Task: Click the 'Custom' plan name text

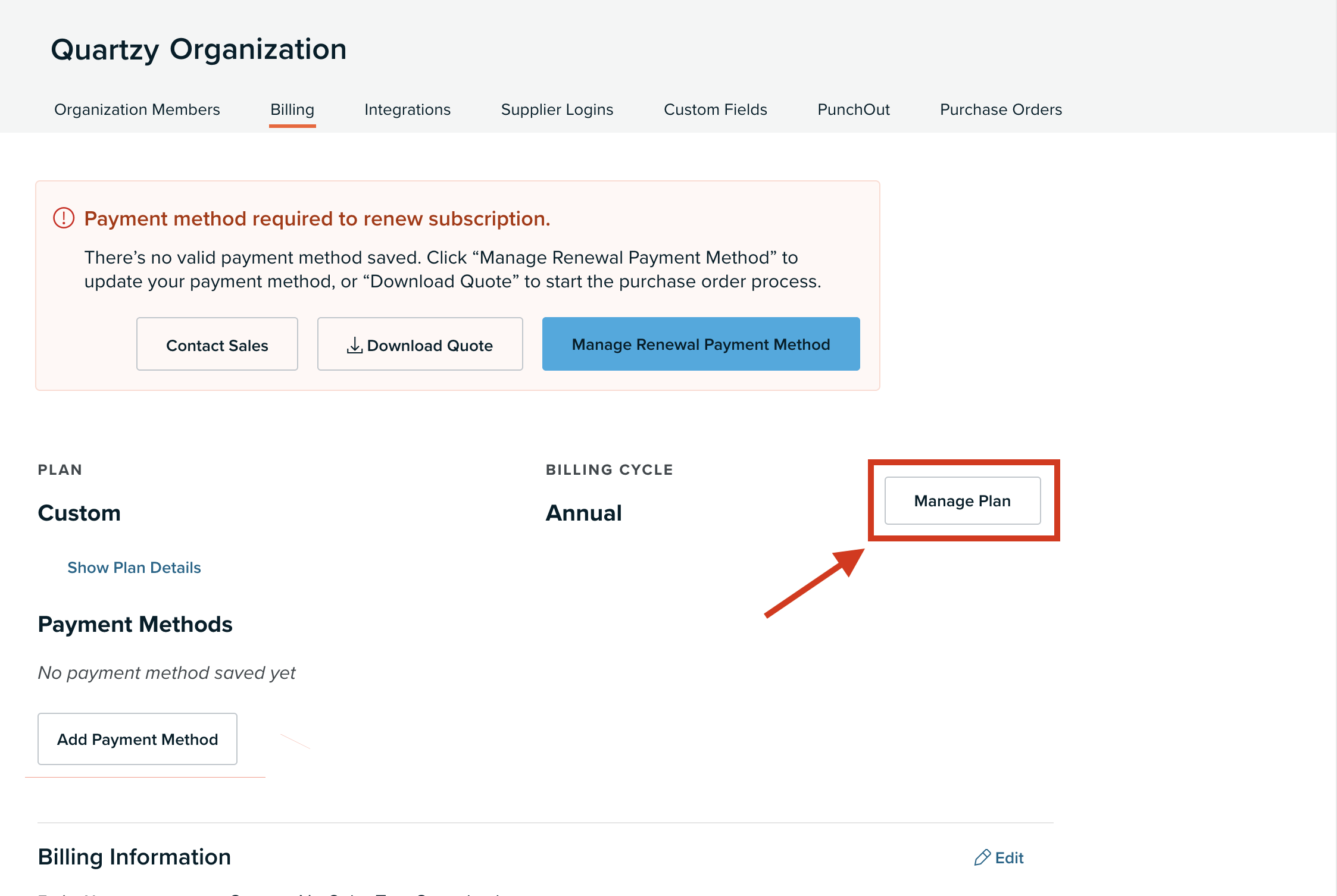Action: tap(79, 513)
